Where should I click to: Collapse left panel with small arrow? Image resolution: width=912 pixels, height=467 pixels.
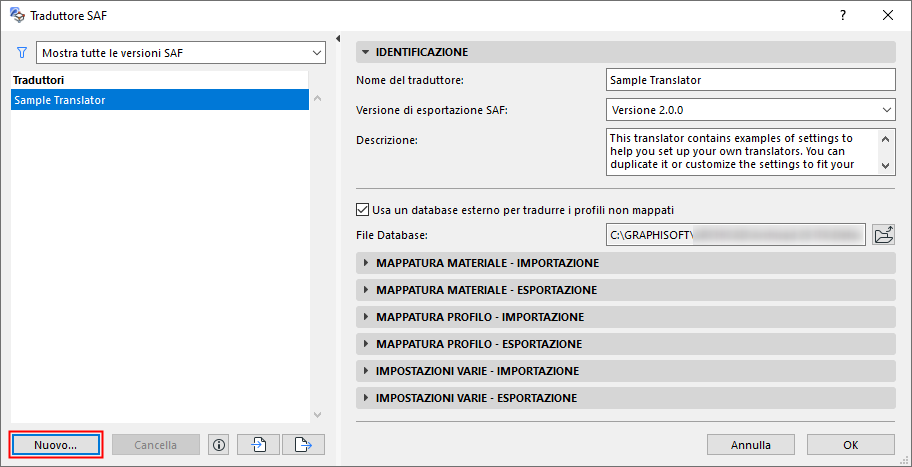pyautogui.click(x=338, y=38)
